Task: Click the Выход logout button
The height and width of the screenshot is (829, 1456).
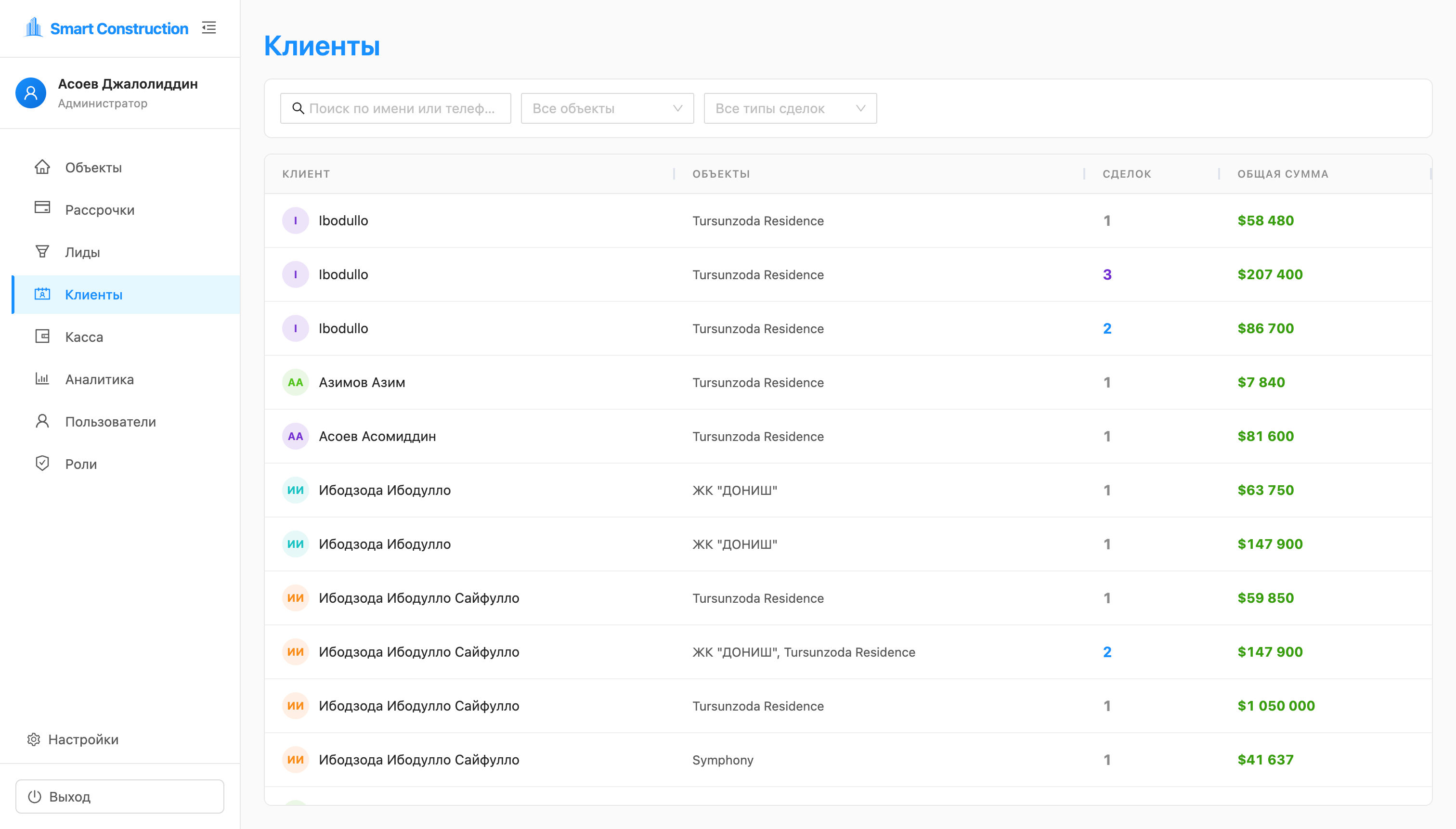Action: click(119, 796)
